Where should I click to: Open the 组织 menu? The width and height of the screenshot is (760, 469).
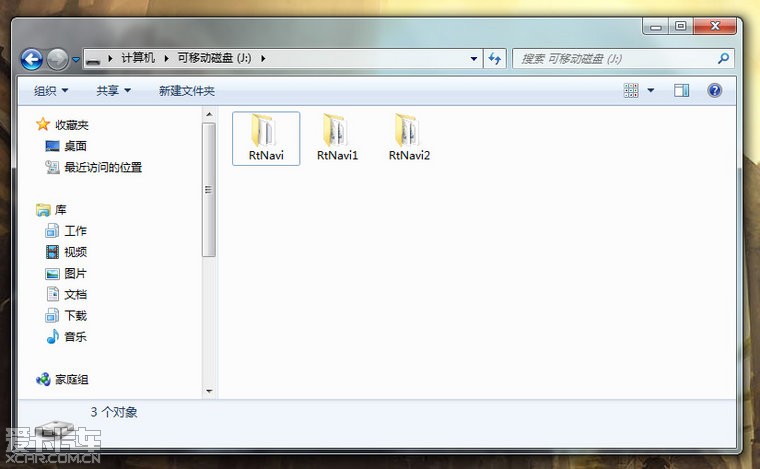point(51,91)
